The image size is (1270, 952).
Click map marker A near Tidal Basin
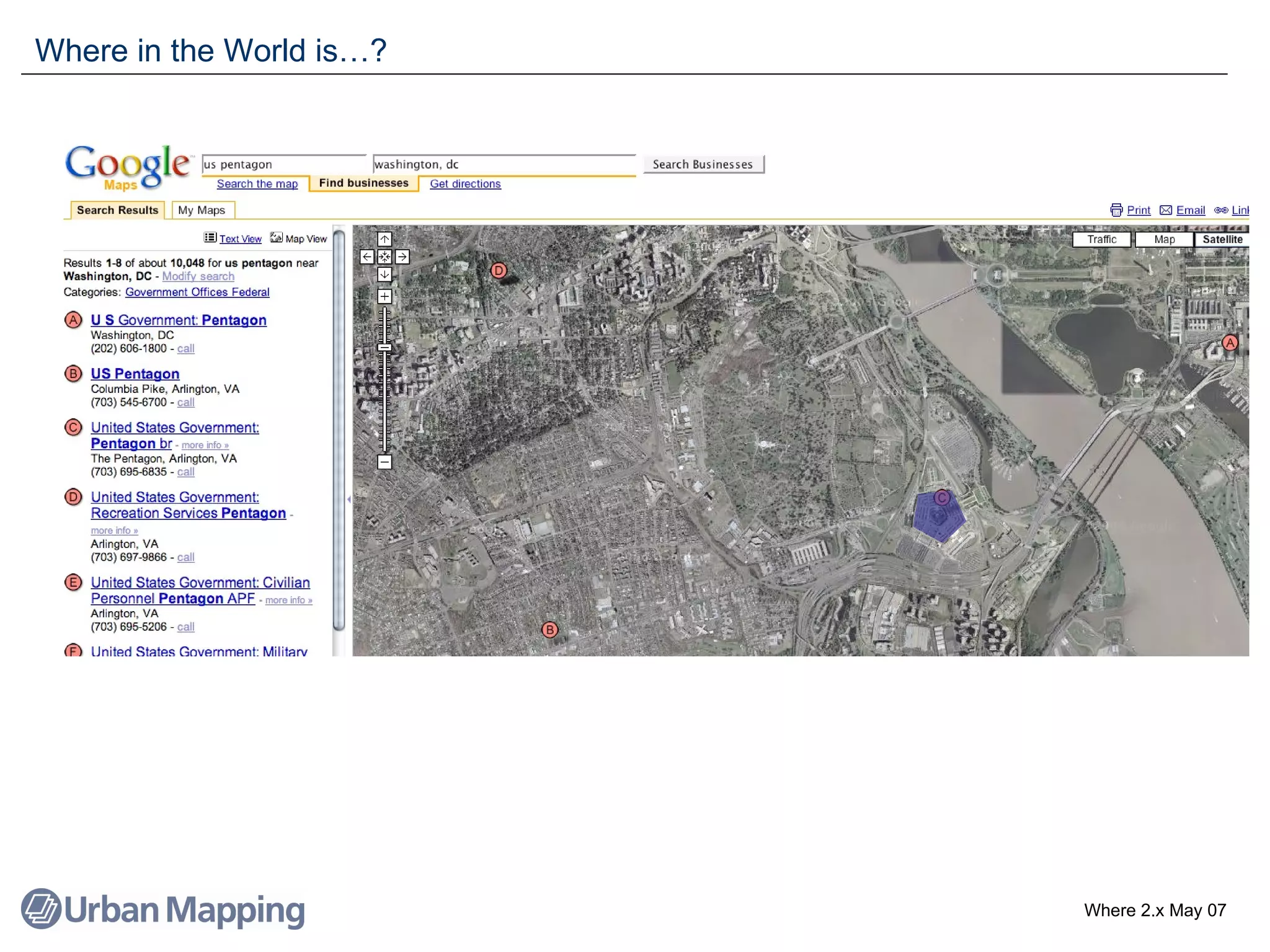pyautogui.click(x=1230, y=343)
